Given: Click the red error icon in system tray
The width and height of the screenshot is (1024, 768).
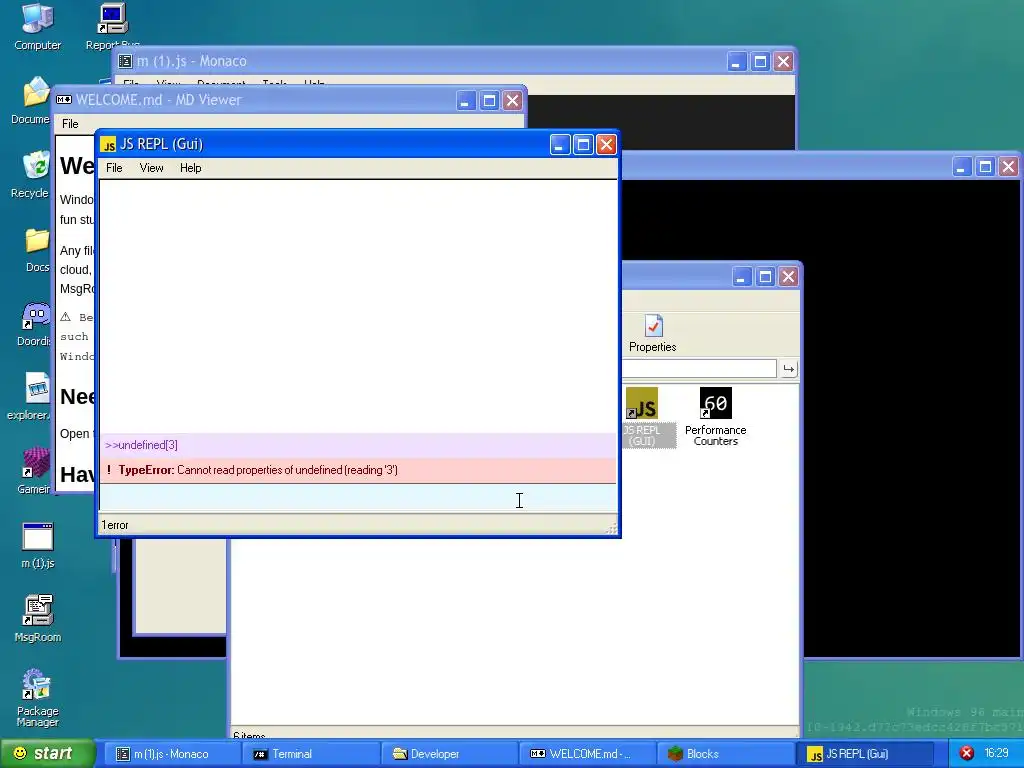Looking at the screenshot, I should coord(967,753).
